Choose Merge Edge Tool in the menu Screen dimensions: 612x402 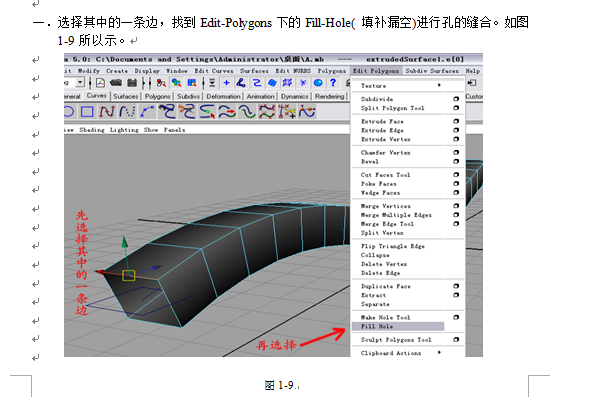[x=387, y=224]
